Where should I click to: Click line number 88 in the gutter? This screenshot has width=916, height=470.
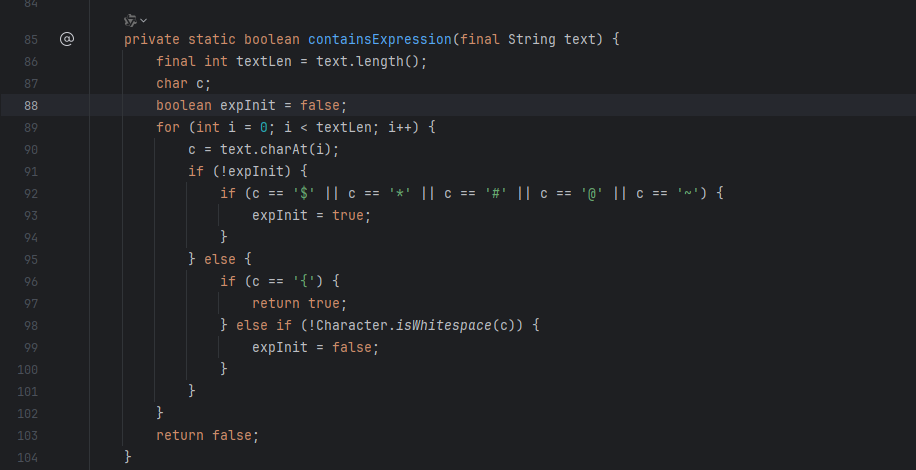30,105
